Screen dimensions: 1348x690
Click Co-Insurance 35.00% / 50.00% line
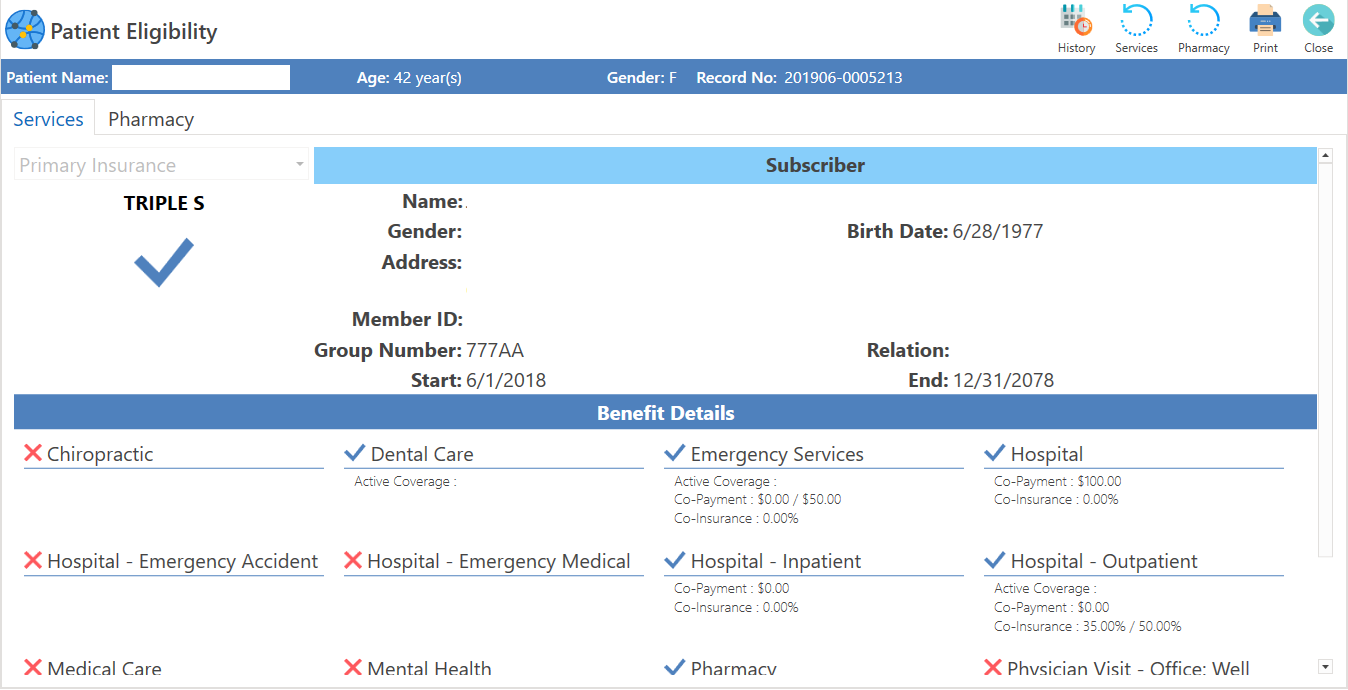(x=1088, y=626)
